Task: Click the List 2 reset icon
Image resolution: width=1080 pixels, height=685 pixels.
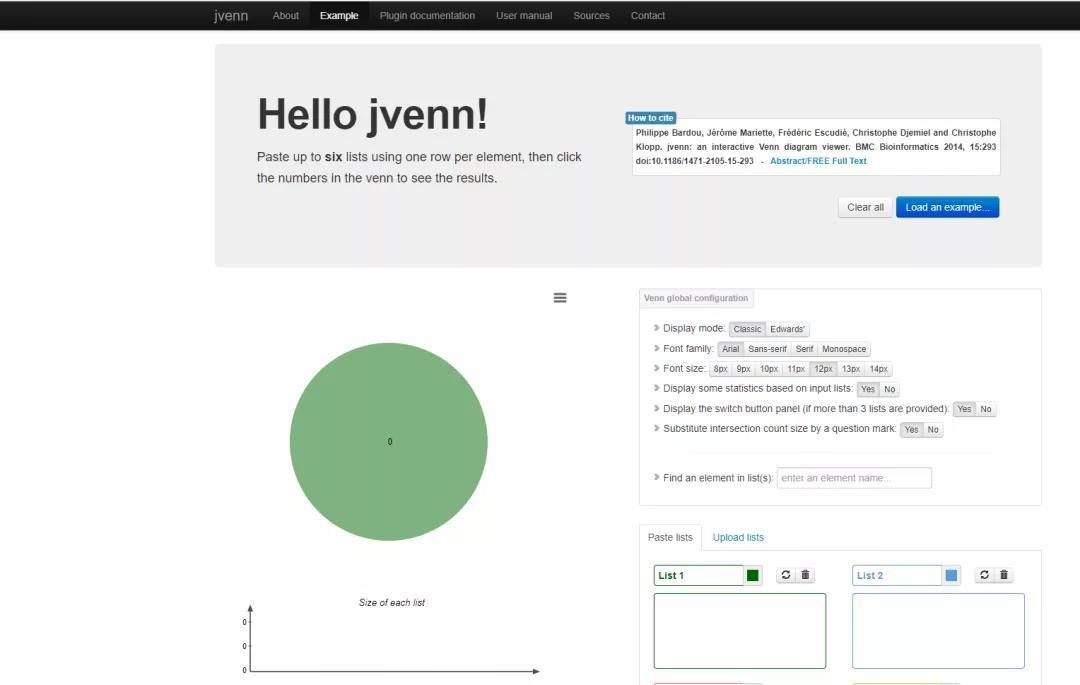Action: coord(985,575)
